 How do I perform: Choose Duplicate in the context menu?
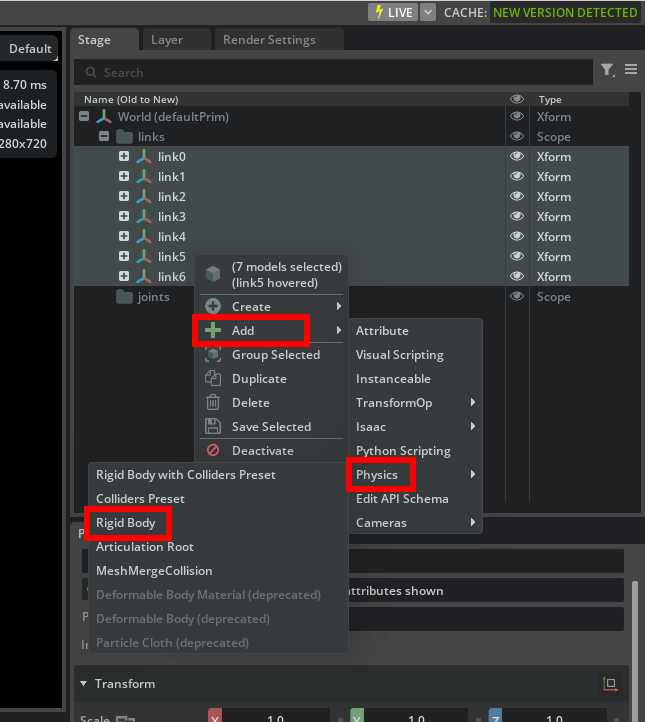(259, 379)
